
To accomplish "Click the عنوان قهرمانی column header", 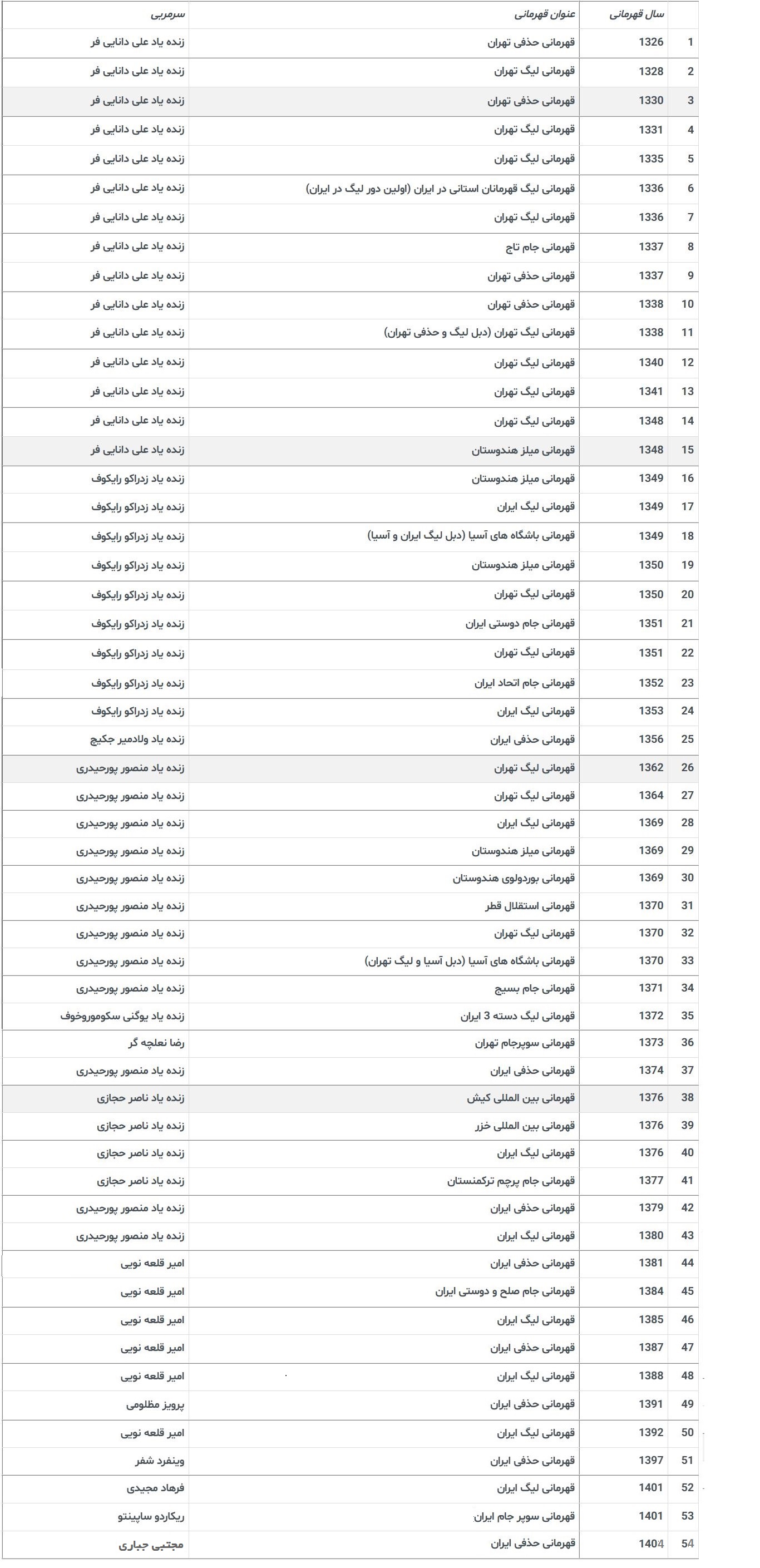I will pos(544,14).
